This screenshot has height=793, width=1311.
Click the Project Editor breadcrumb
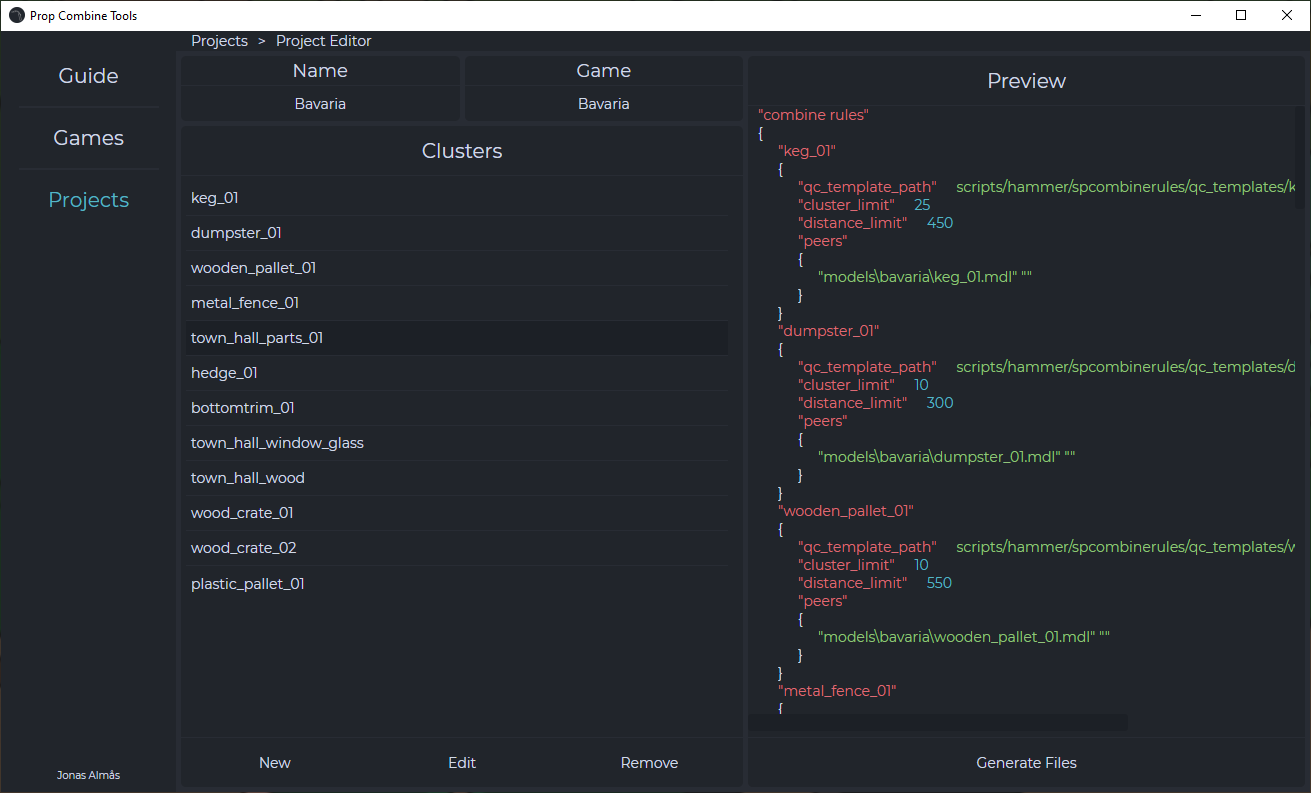(x=323, y=41)
